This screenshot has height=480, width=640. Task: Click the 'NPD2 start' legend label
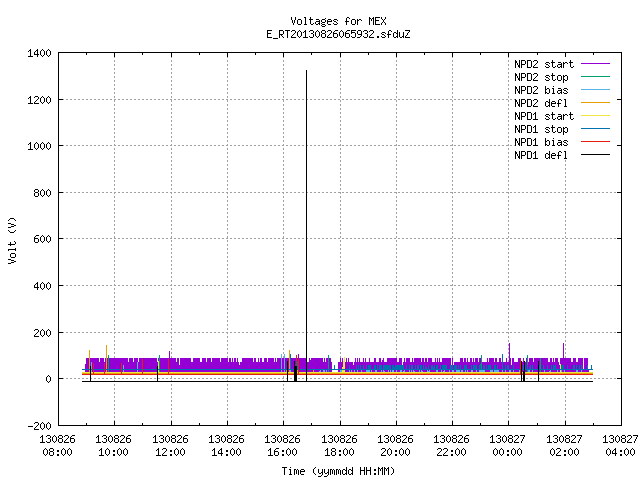click(544, 64)
